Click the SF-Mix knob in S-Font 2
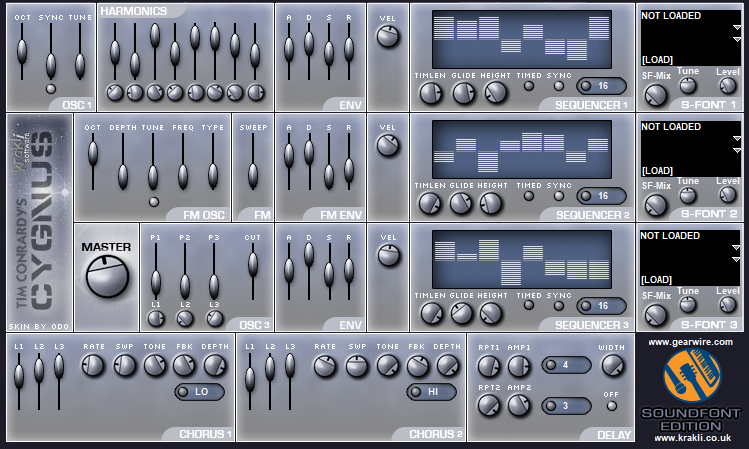The width and height of the screenshot is (749, 449). pyautogui.click(x=655, y=205)
